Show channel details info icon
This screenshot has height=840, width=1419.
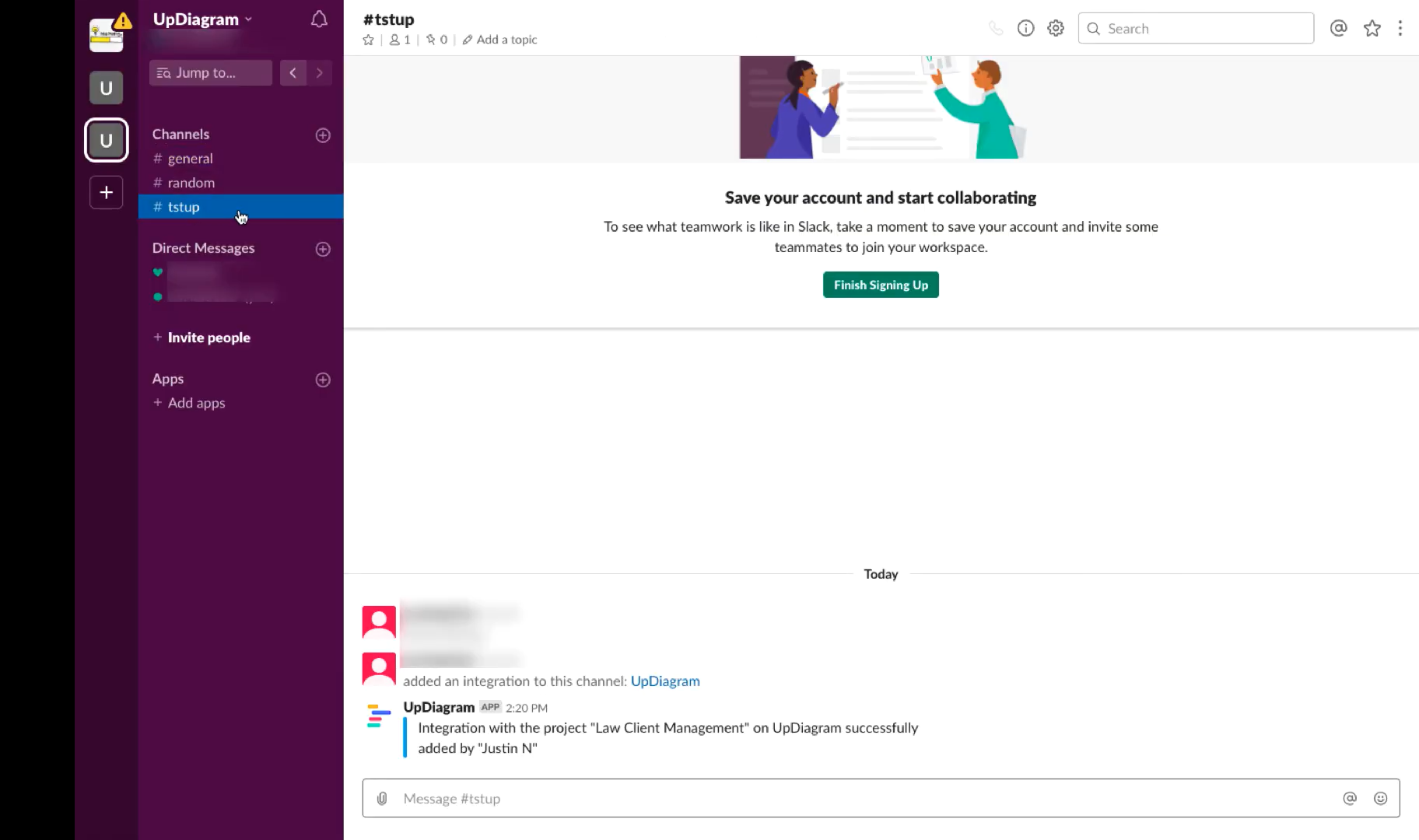[x=1026, y=29]
